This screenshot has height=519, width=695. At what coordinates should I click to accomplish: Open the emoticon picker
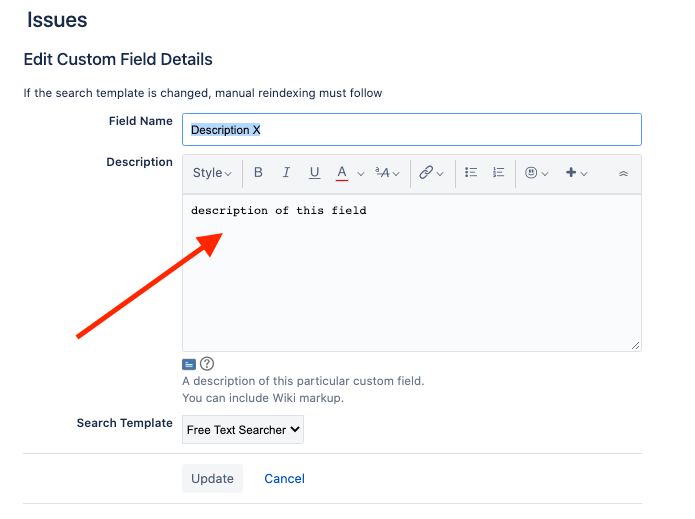[x=536, y=173]
